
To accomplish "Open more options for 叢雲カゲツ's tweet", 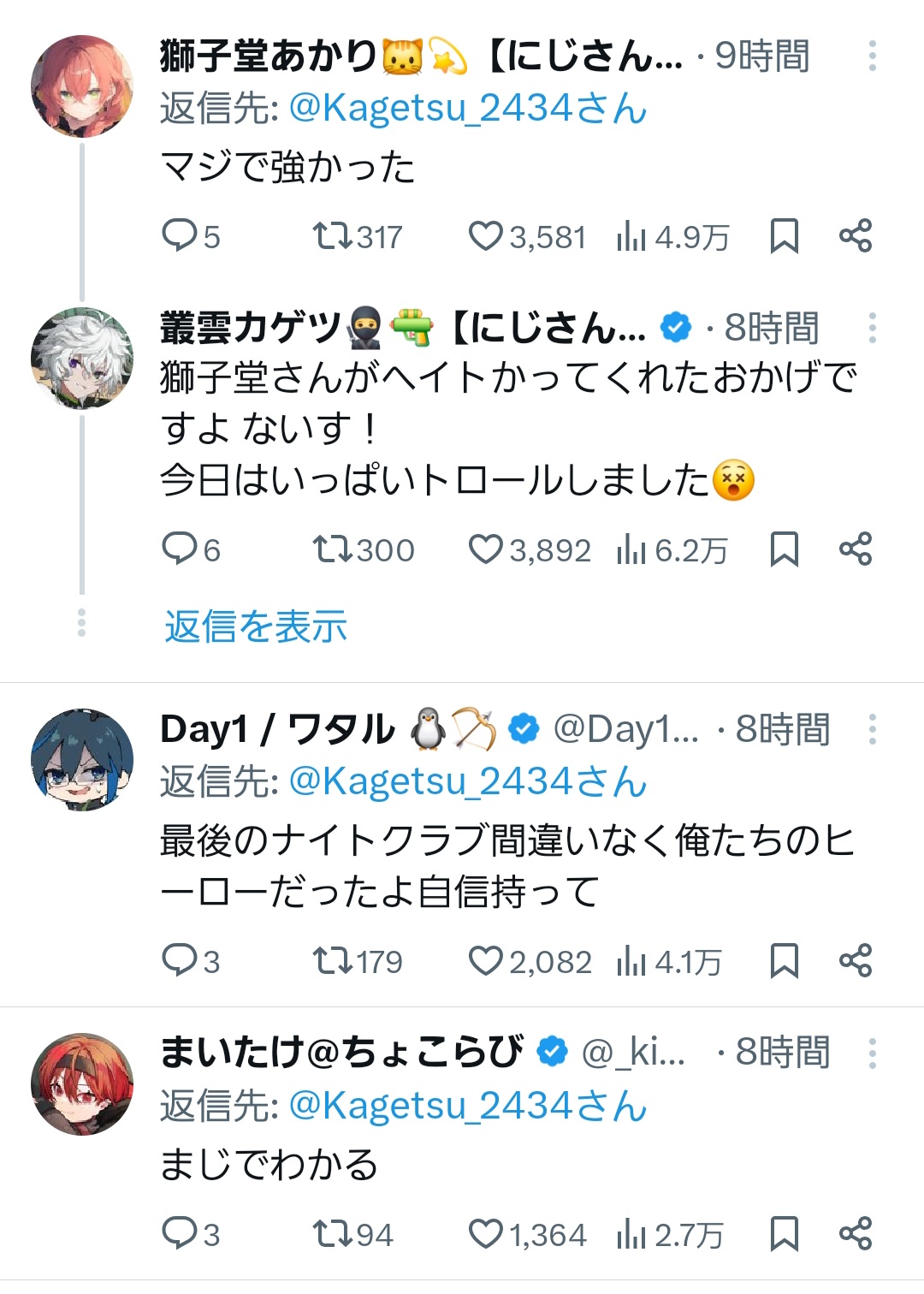I will click(x=872, y=328).
